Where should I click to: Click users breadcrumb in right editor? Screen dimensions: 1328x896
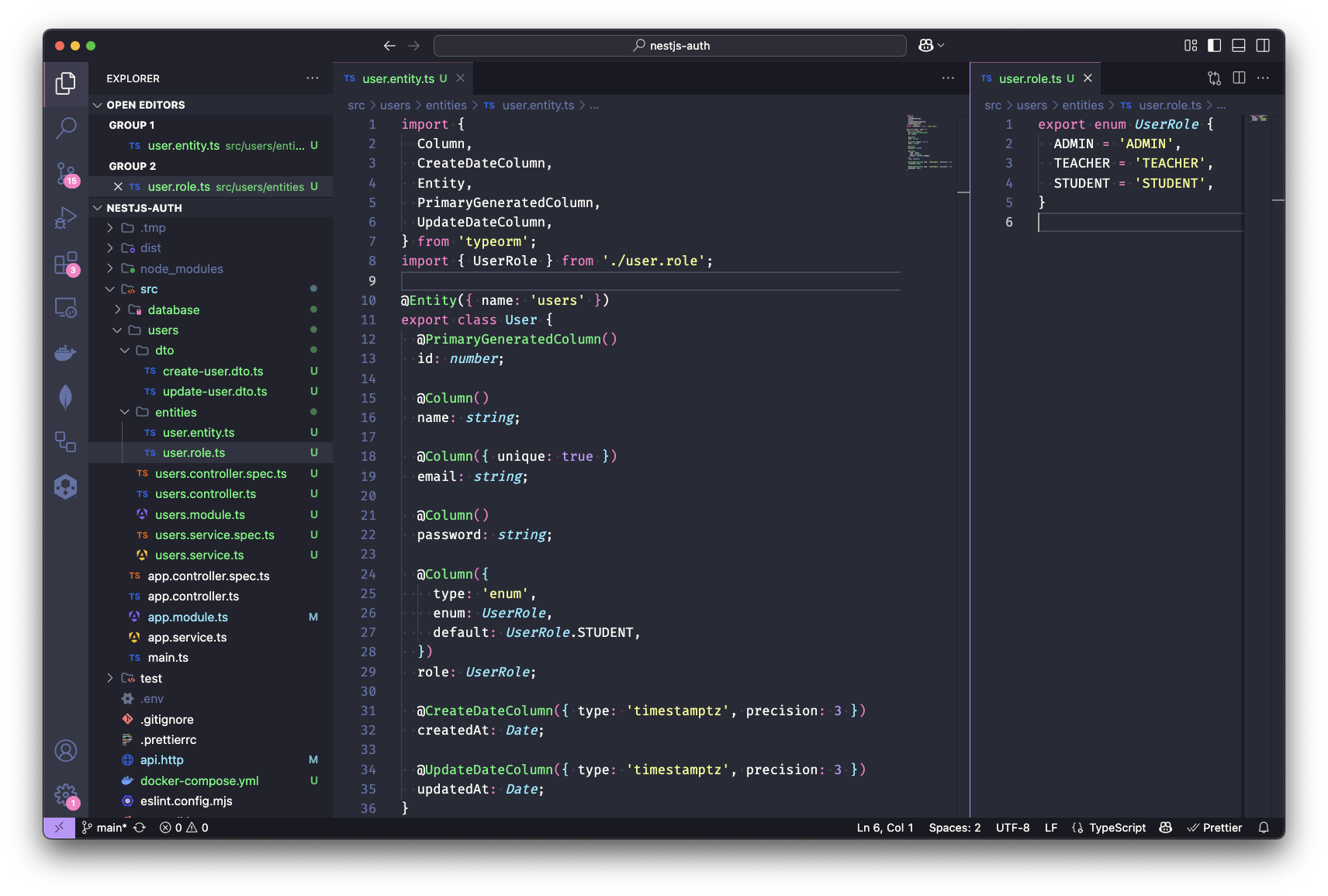(x=1032, y=106)
